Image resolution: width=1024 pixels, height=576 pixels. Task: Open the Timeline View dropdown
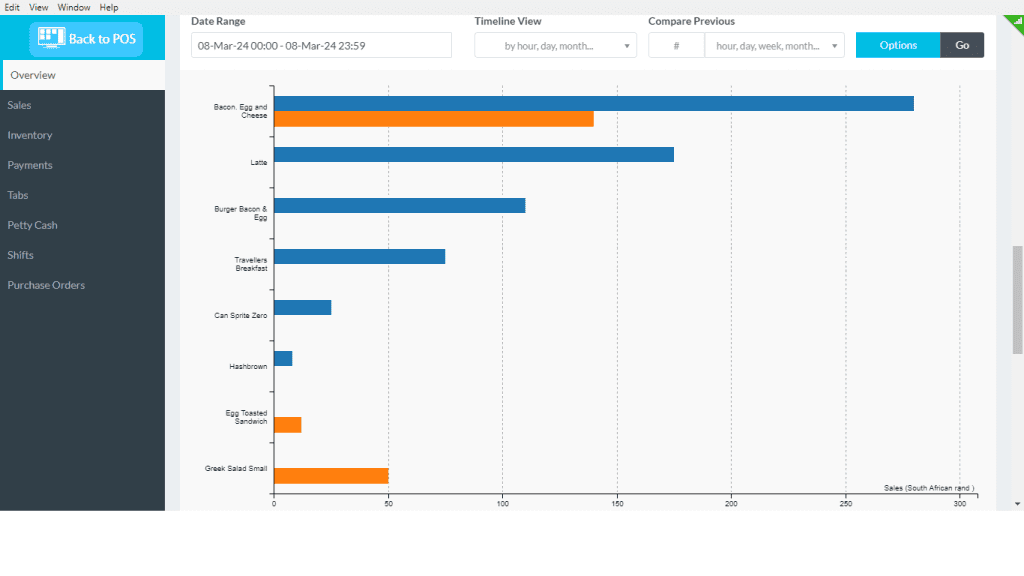click(x=555, y=45)
